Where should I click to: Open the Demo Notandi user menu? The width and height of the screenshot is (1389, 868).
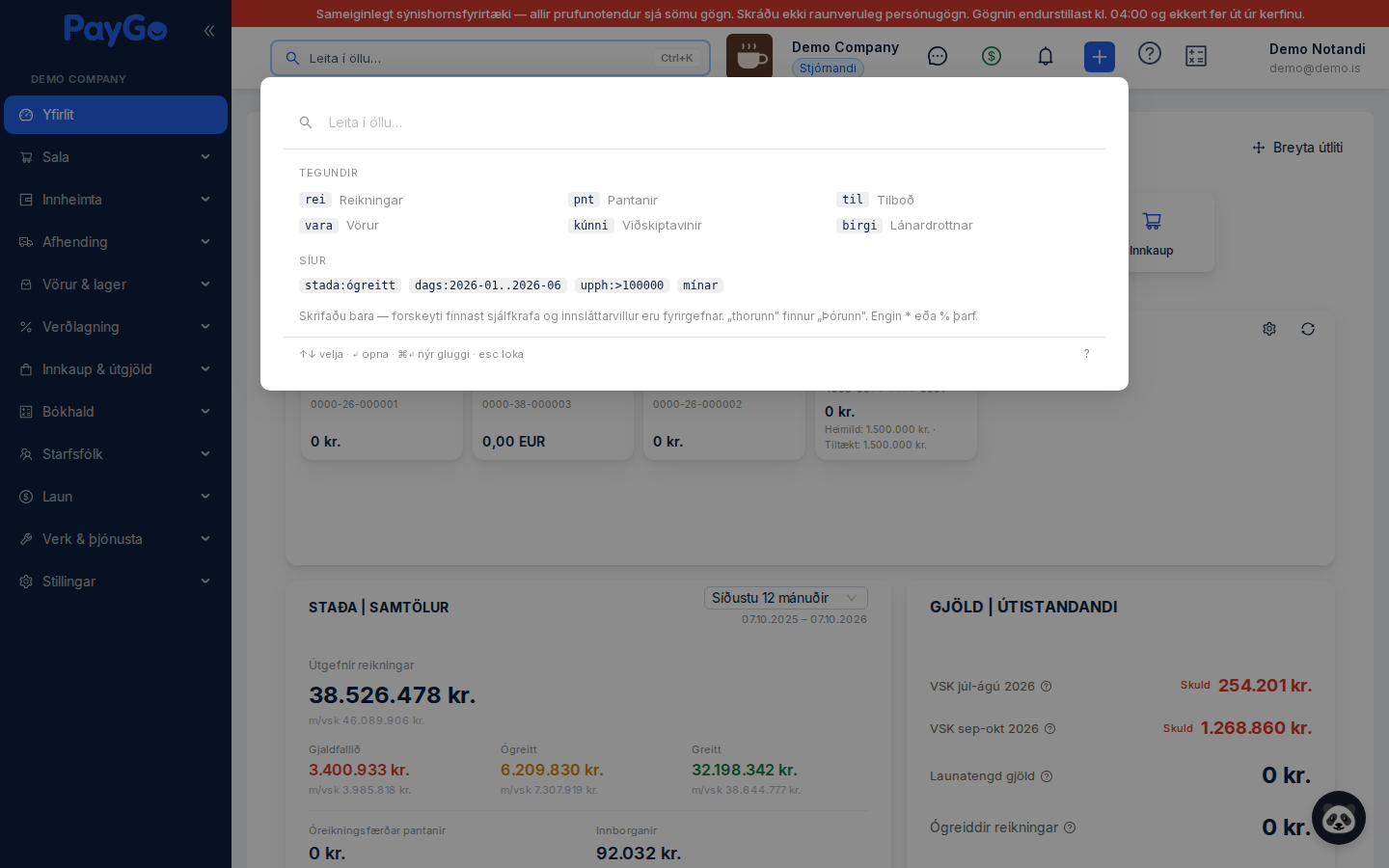[1317, 58]
